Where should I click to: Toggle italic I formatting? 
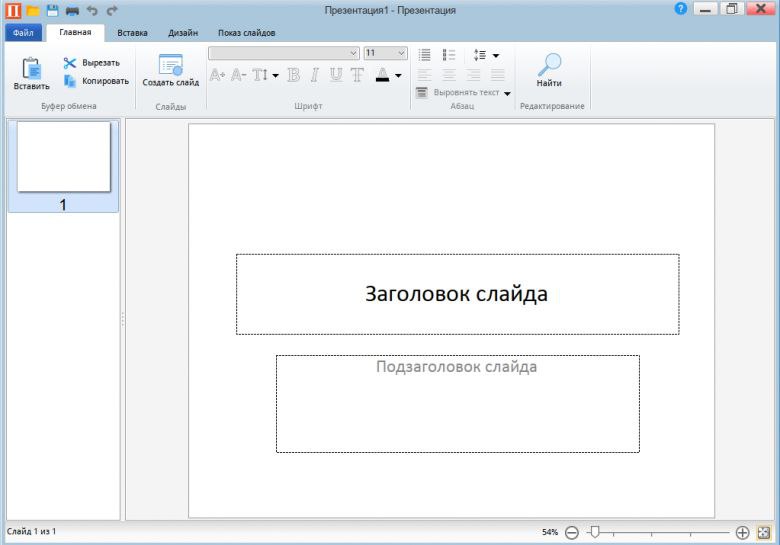click(314, 75)
